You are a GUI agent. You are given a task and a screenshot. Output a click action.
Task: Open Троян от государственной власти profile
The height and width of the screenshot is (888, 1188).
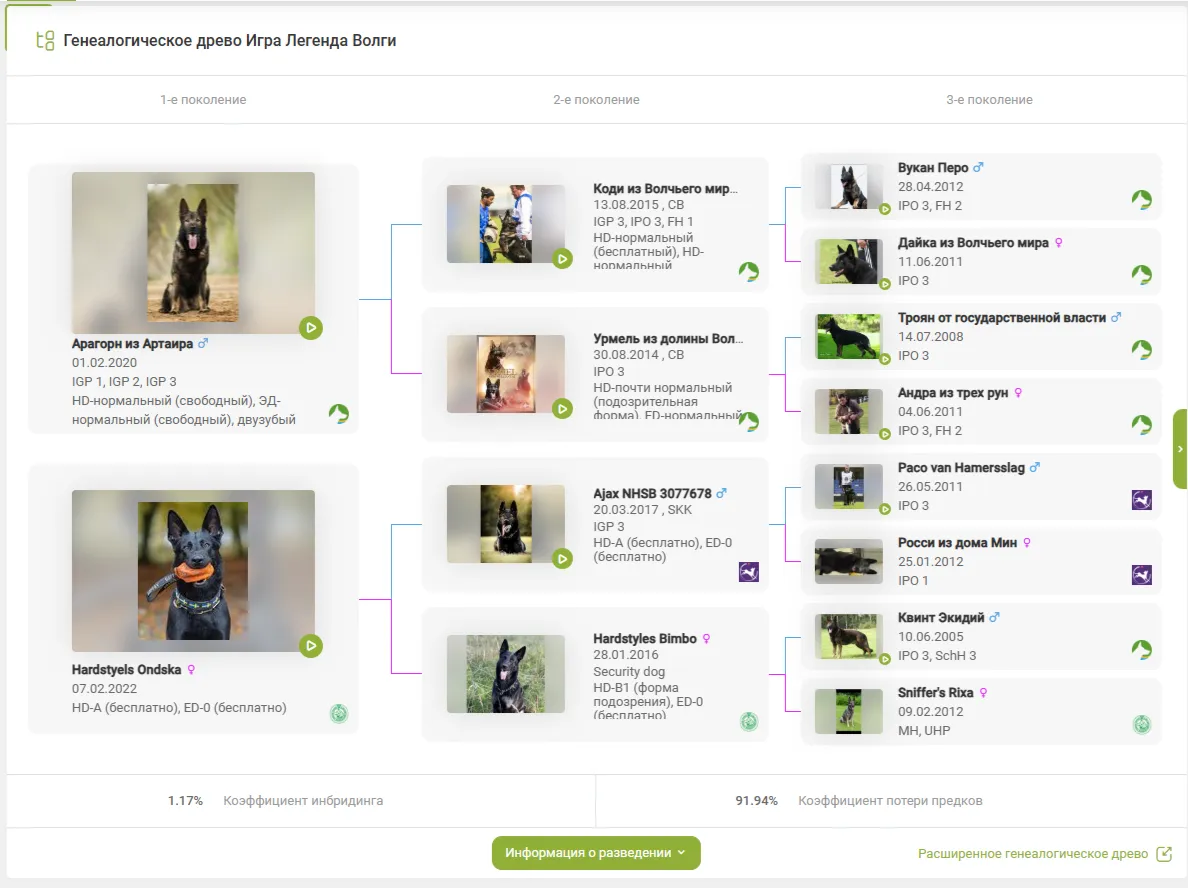coord(1001,317)
